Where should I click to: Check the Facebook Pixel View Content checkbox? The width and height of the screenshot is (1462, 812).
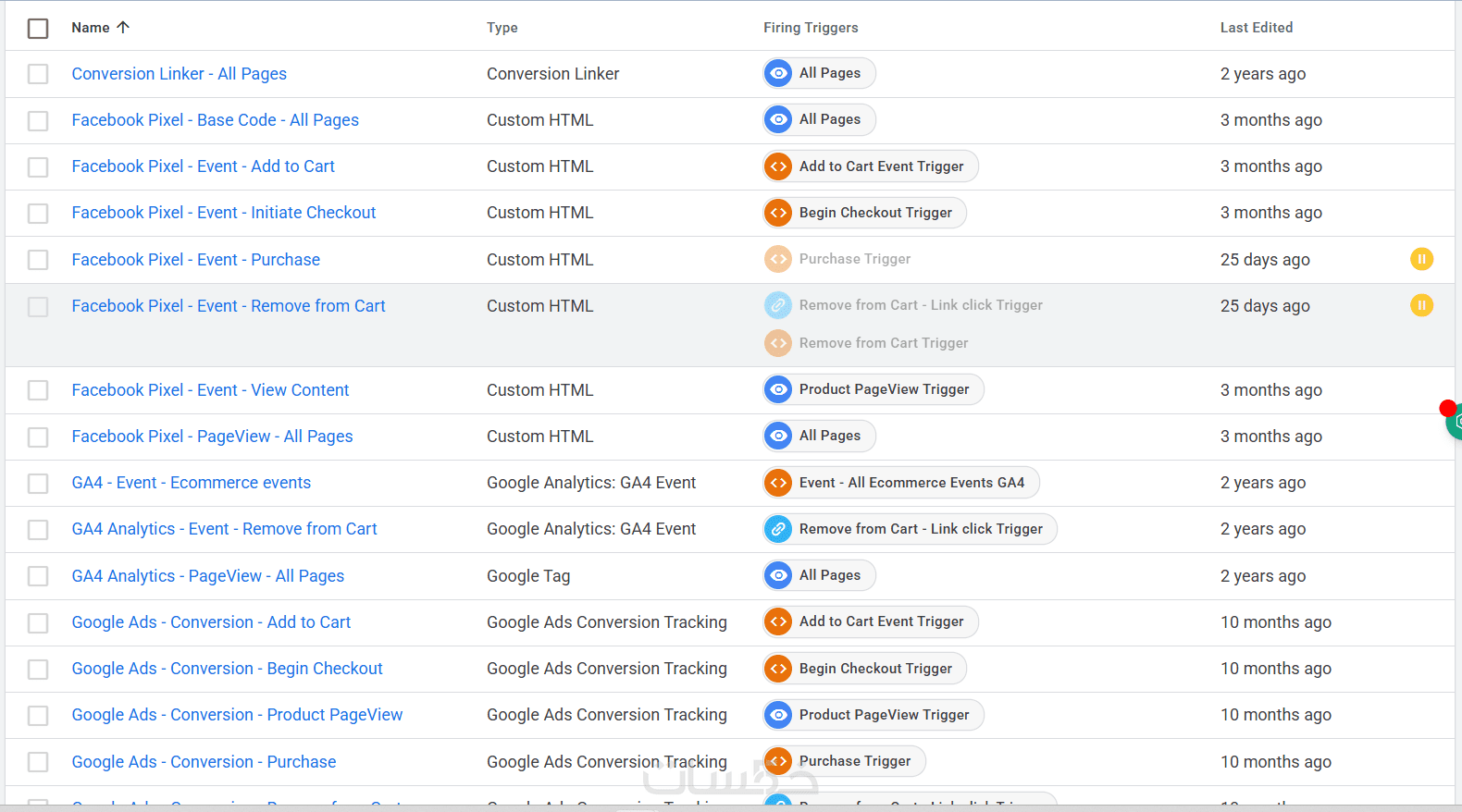[38, 390]
